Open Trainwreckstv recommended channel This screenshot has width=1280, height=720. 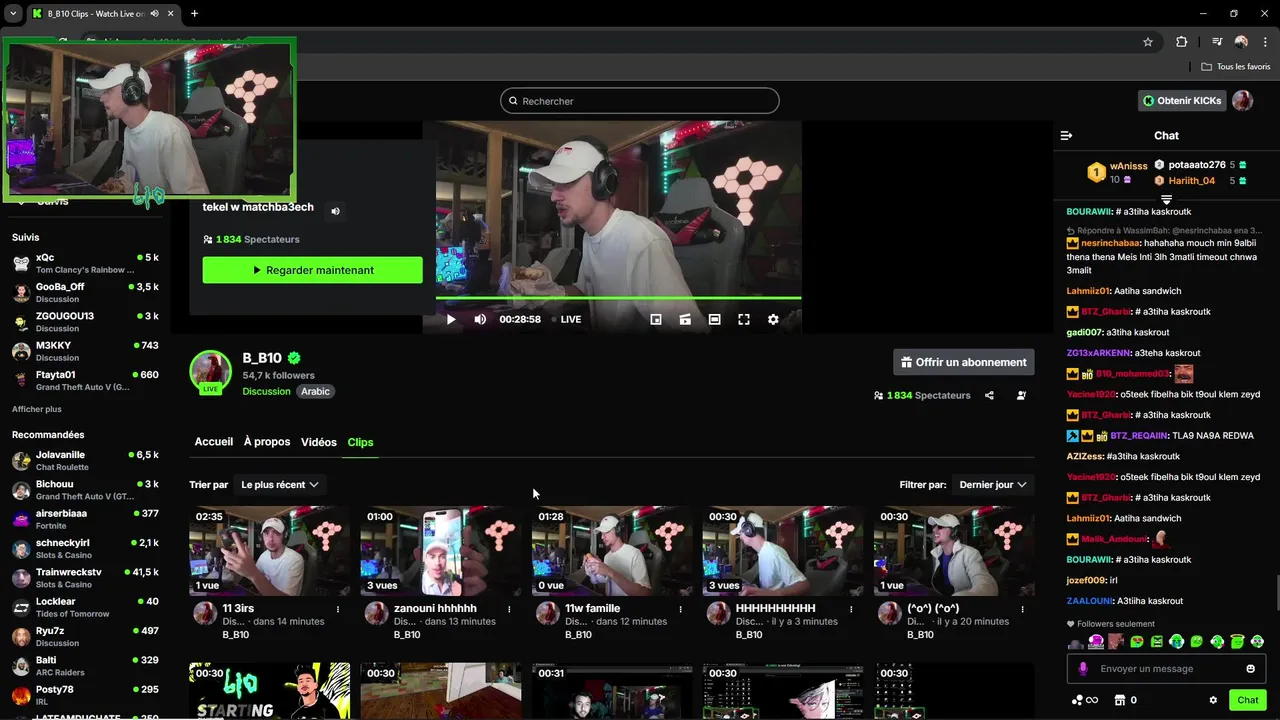click(x=85, y=578)
